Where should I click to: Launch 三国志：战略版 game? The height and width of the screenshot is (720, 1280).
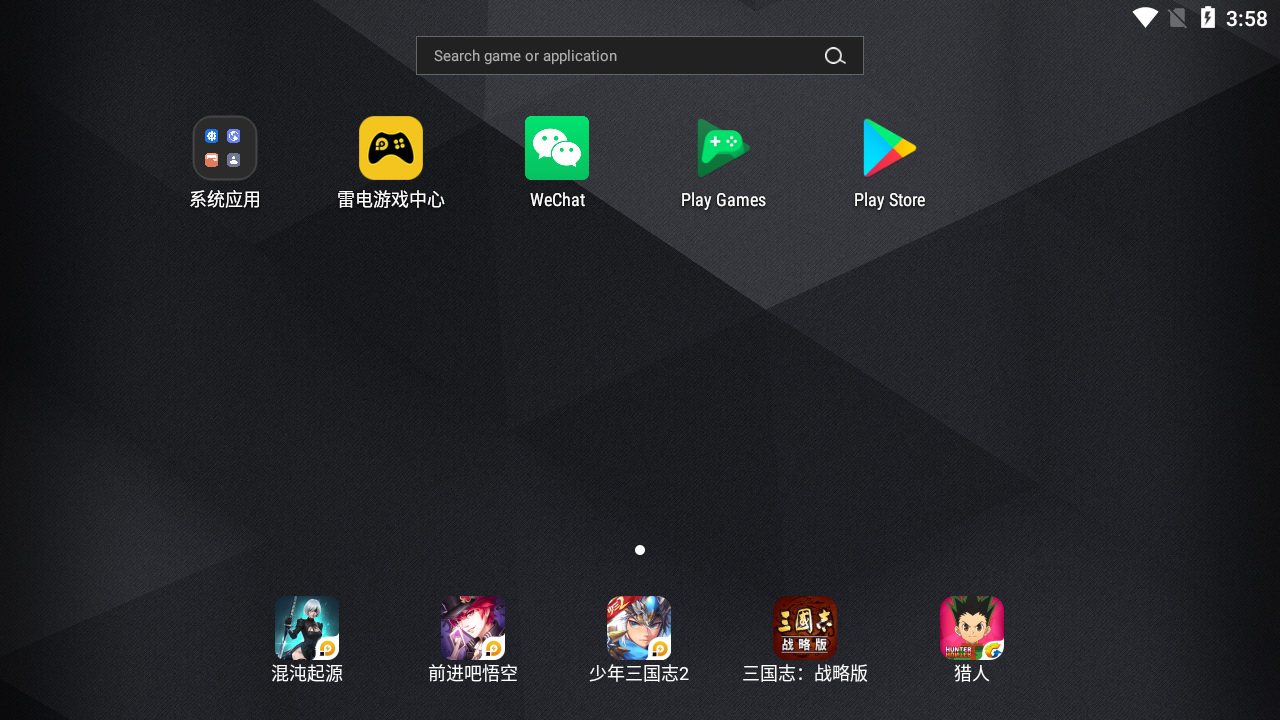point(805,628)
